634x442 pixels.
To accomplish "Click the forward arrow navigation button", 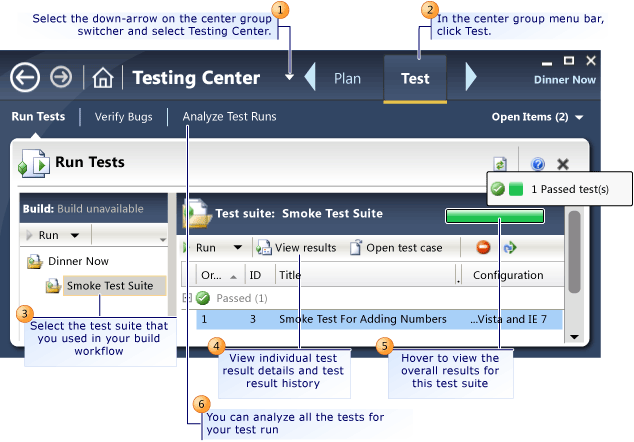I will tap(61, 77).
